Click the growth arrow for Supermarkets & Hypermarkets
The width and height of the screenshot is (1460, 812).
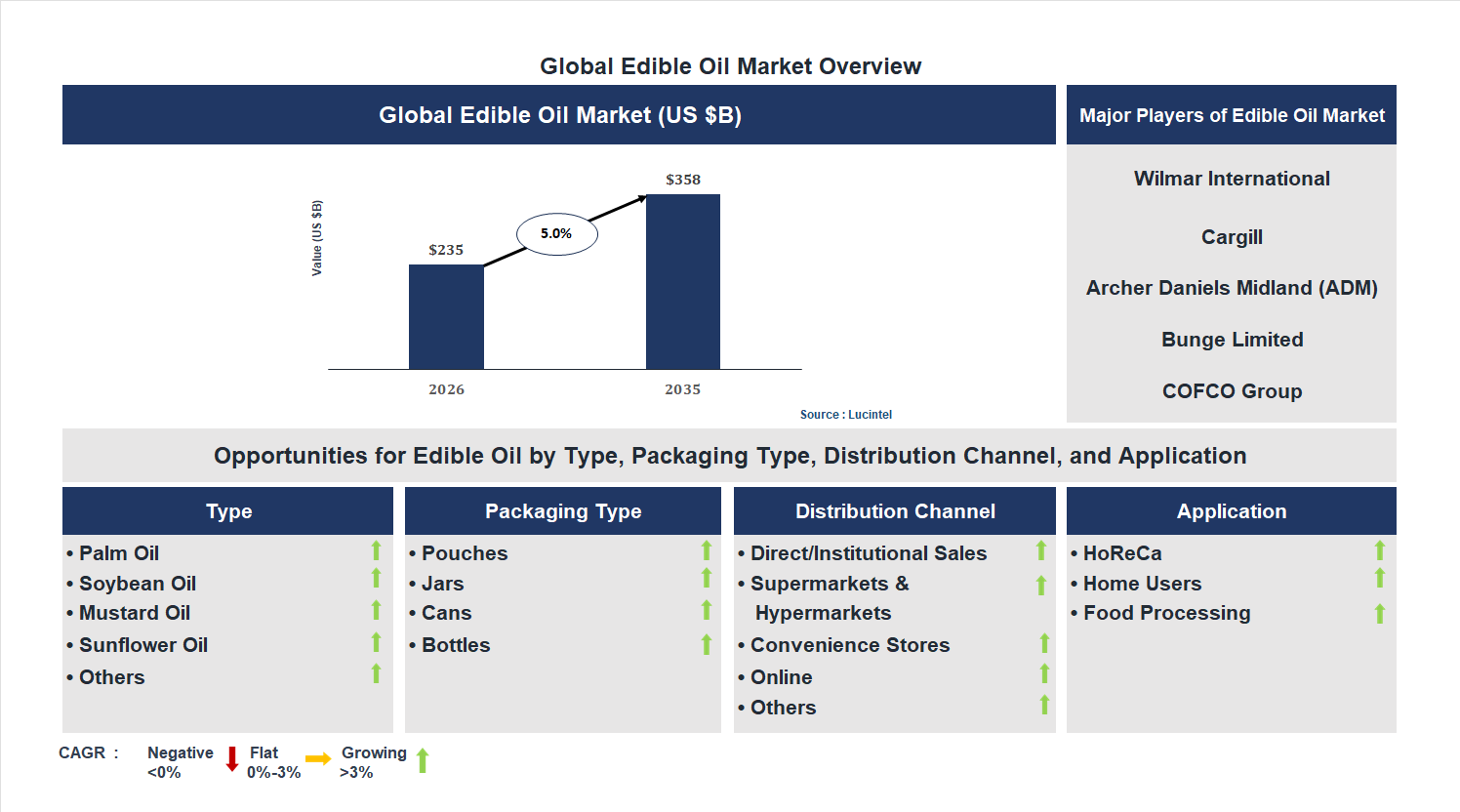(1041, 584)
